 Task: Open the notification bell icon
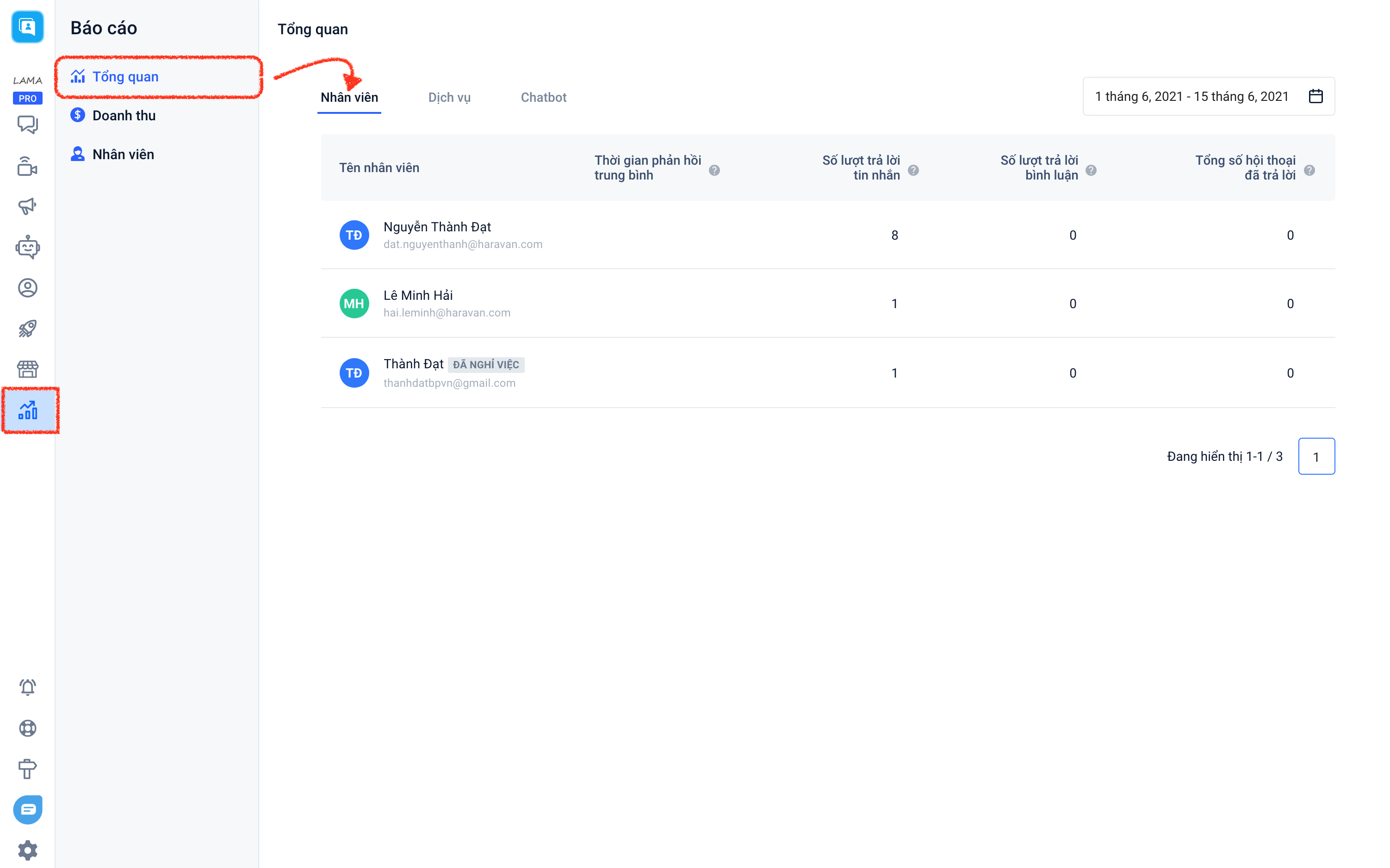coord(27,687)
